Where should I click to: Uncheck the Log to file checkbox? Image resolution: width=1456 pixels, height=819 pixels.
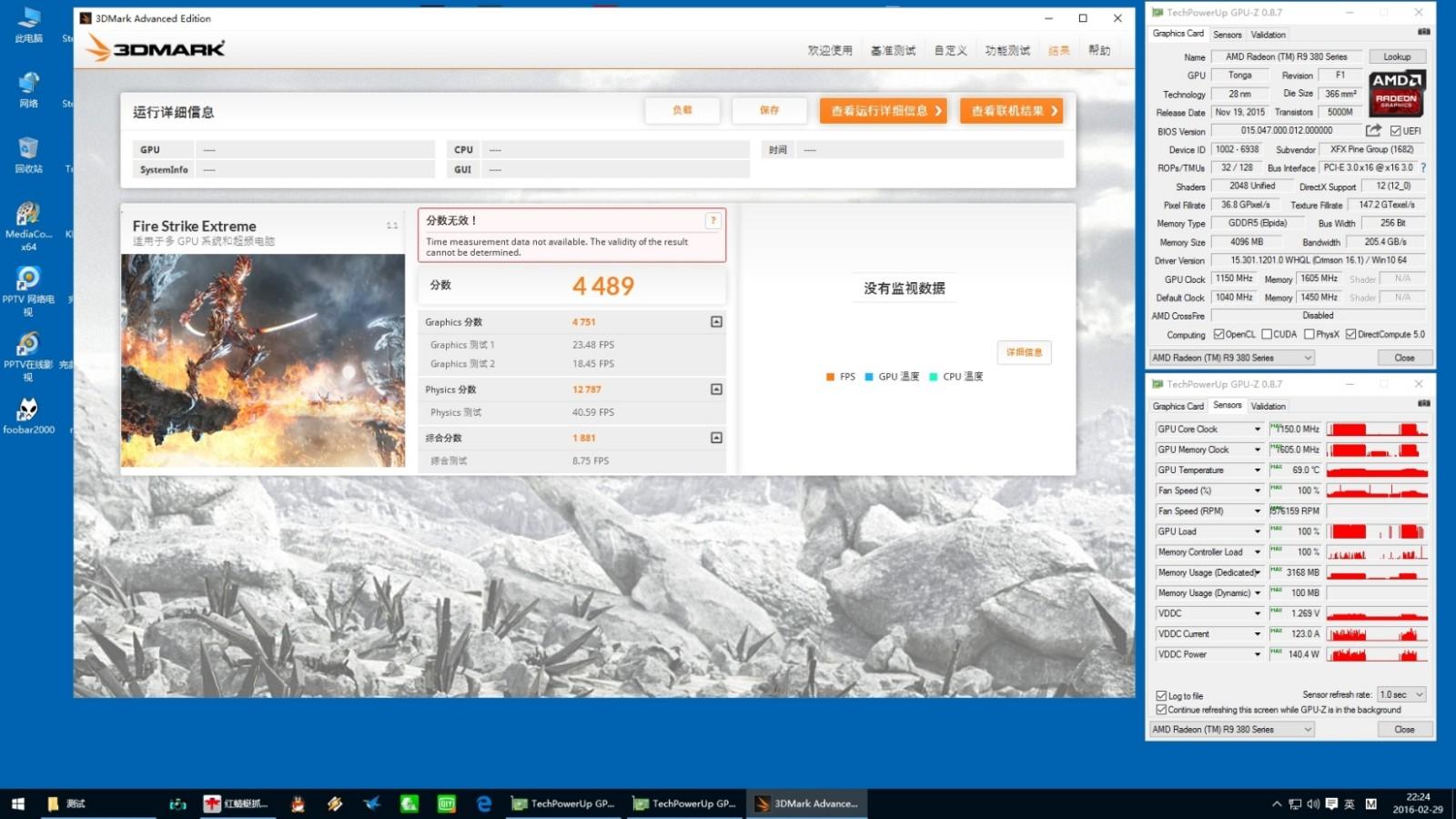(x=1161, y=695)
